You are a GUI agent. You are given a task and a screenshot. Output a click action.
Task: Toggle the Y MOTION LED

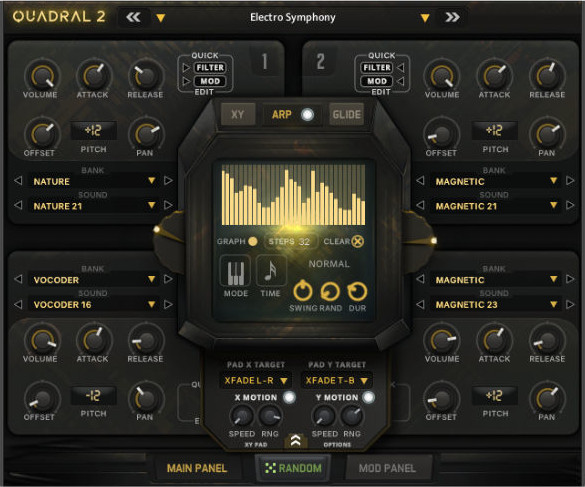tap(369, 397)
